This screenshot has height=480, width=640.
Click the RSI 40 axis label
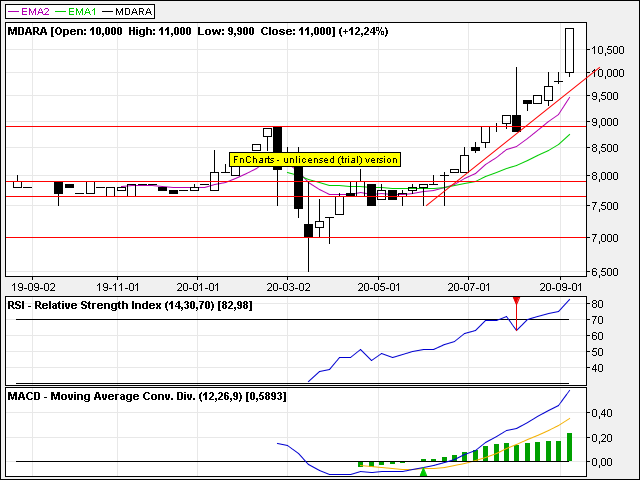coord(597,368)
